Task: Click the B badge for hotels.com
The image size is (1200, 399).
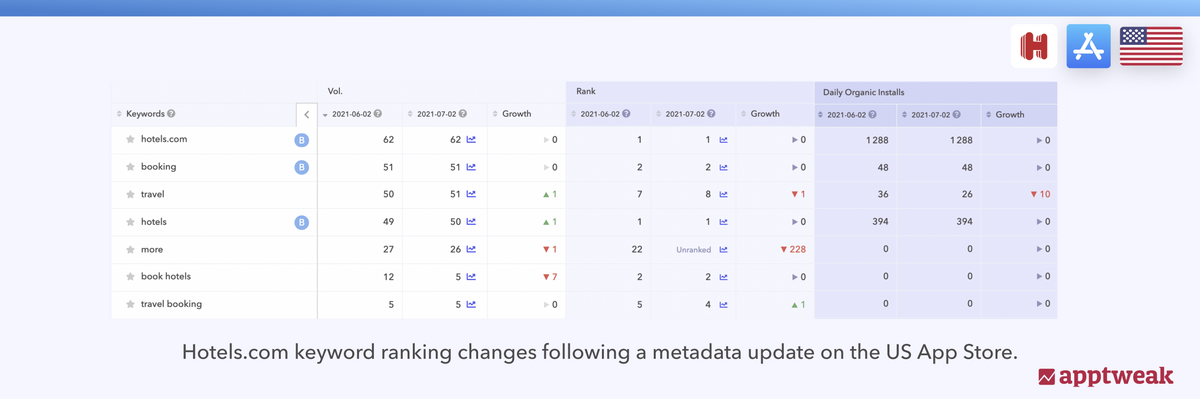Action: 301,140
